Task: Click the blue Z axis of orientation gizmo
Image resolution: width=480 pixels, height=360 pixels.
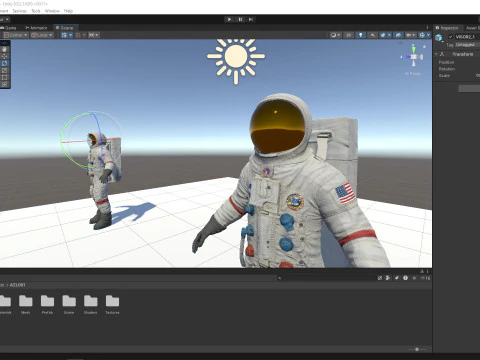Action: 405,57
